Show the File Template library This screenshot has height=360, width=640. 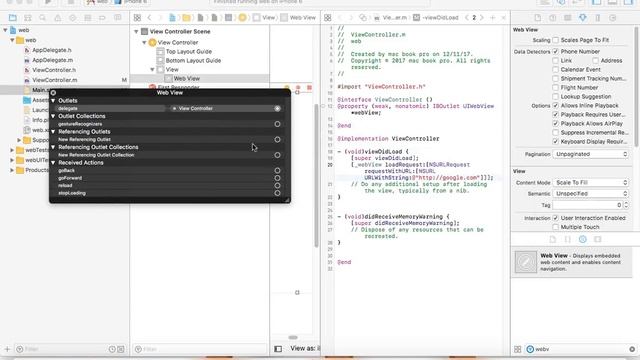coord(553,239)
